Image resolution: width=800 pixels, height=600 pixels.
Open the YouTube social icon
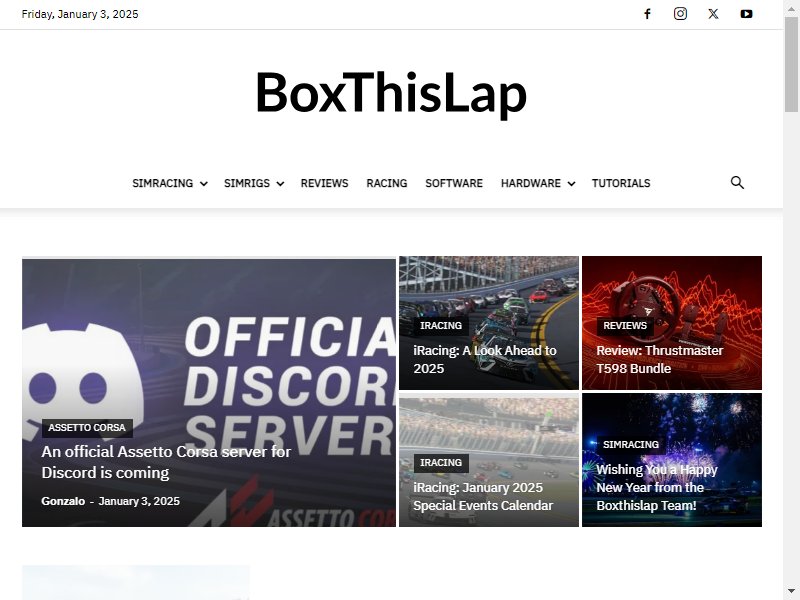pyautogui.click(x=746, y=14)
